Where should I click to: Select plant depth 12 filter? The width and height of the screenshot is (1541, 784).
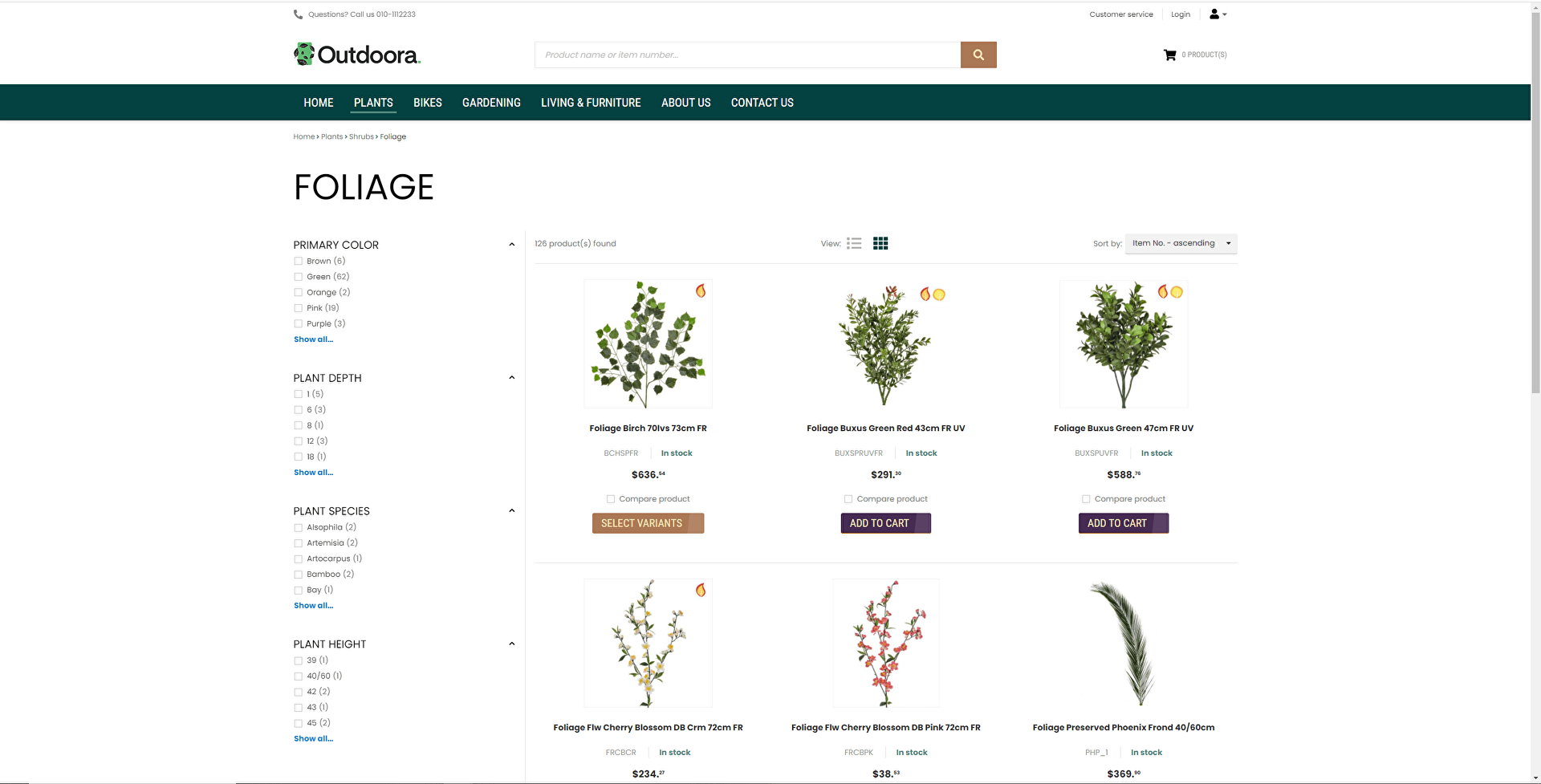[x=299, y=441]
